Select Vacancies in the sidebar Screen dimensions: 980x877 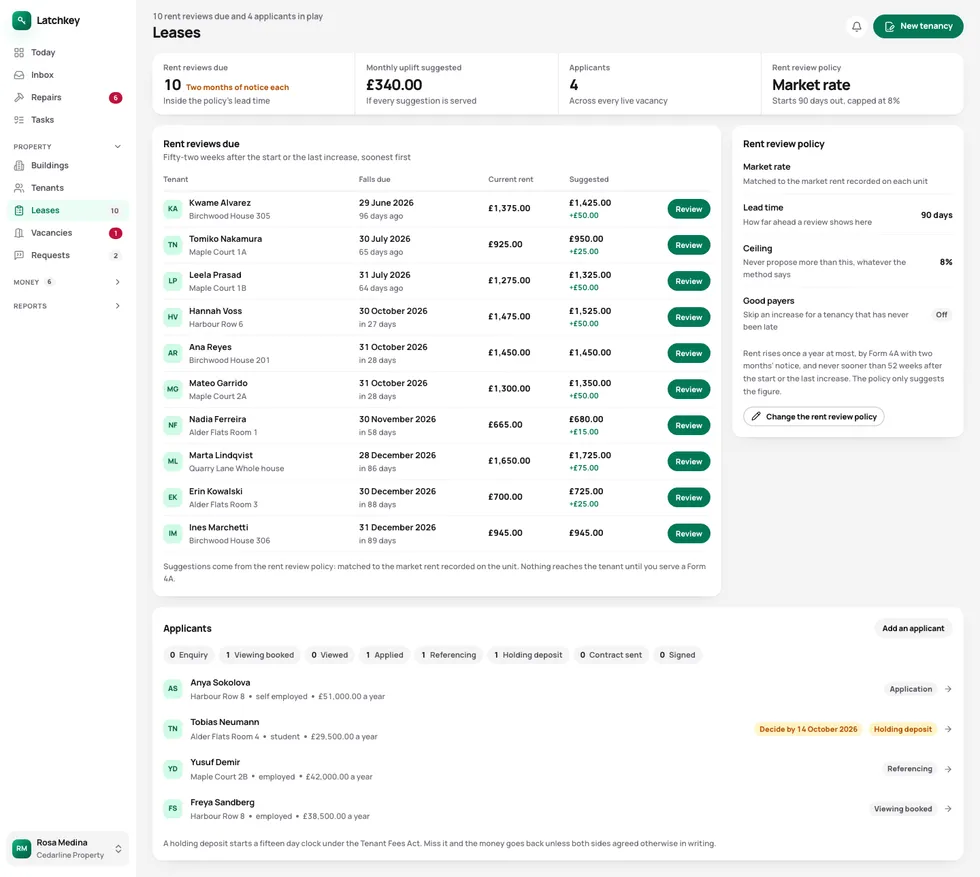[68, 233]
